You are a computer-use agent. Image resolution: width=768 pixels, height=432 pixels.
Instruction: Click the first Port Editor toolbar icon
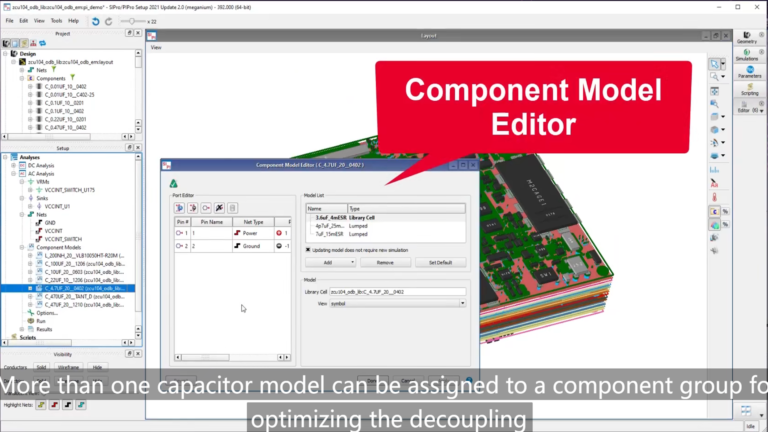tap(180, 208)
